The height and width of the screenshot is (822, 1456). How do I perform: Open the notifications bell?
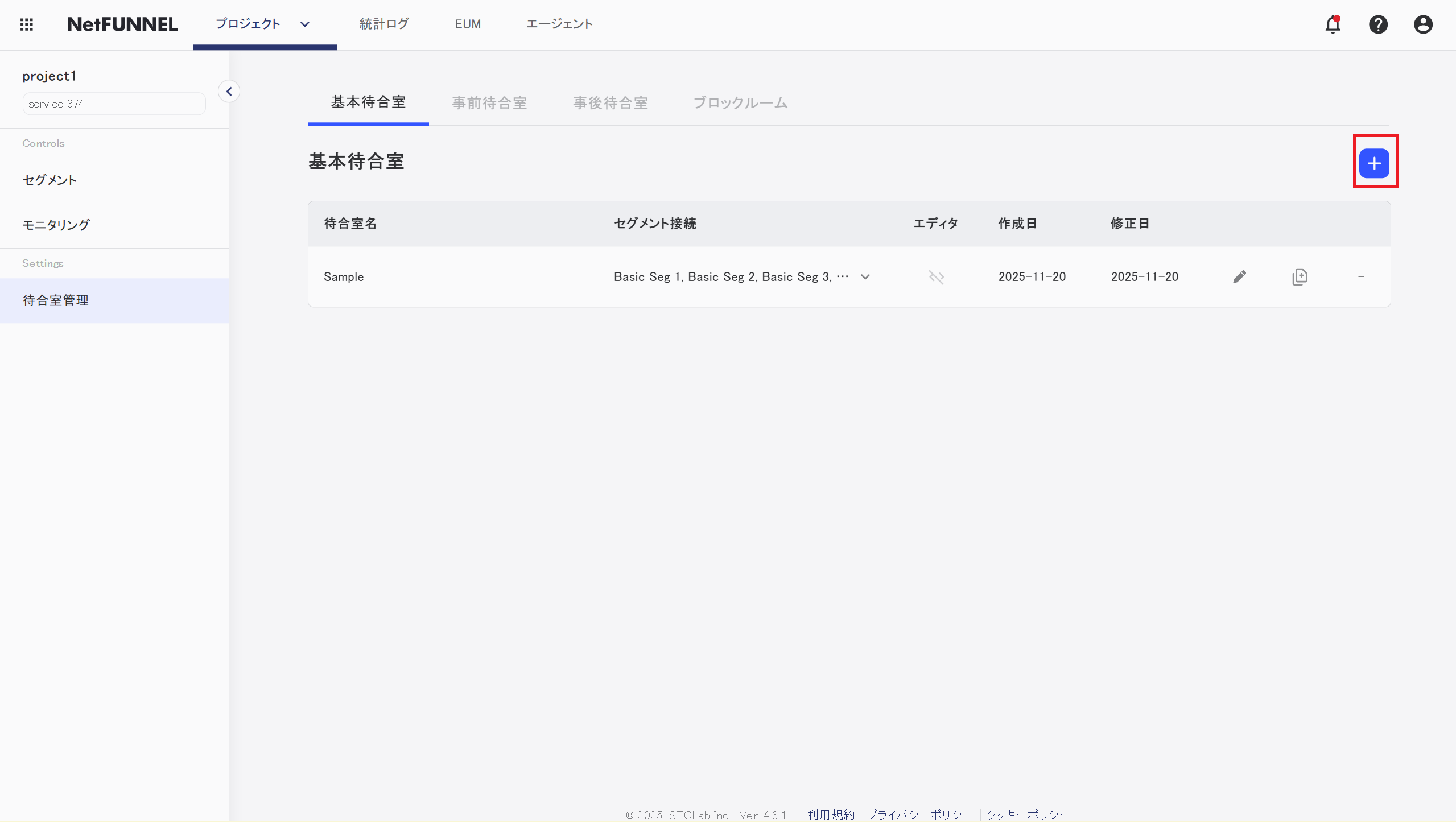point(1333,24)
